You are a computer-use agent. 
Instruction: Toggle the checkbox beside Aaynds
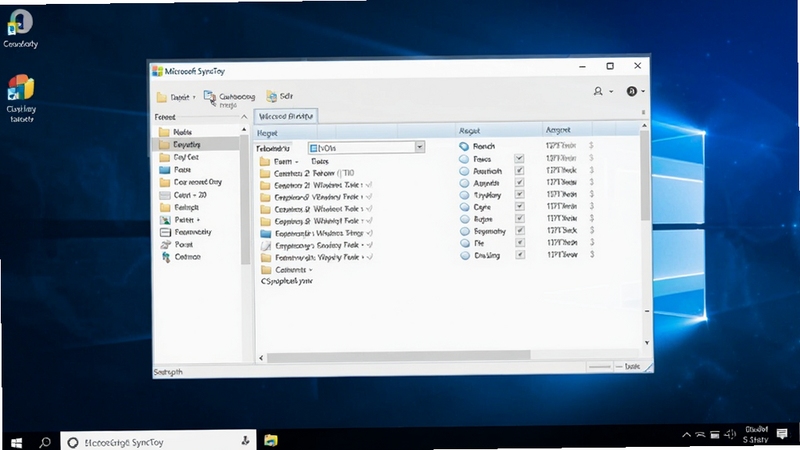(519, 183)
